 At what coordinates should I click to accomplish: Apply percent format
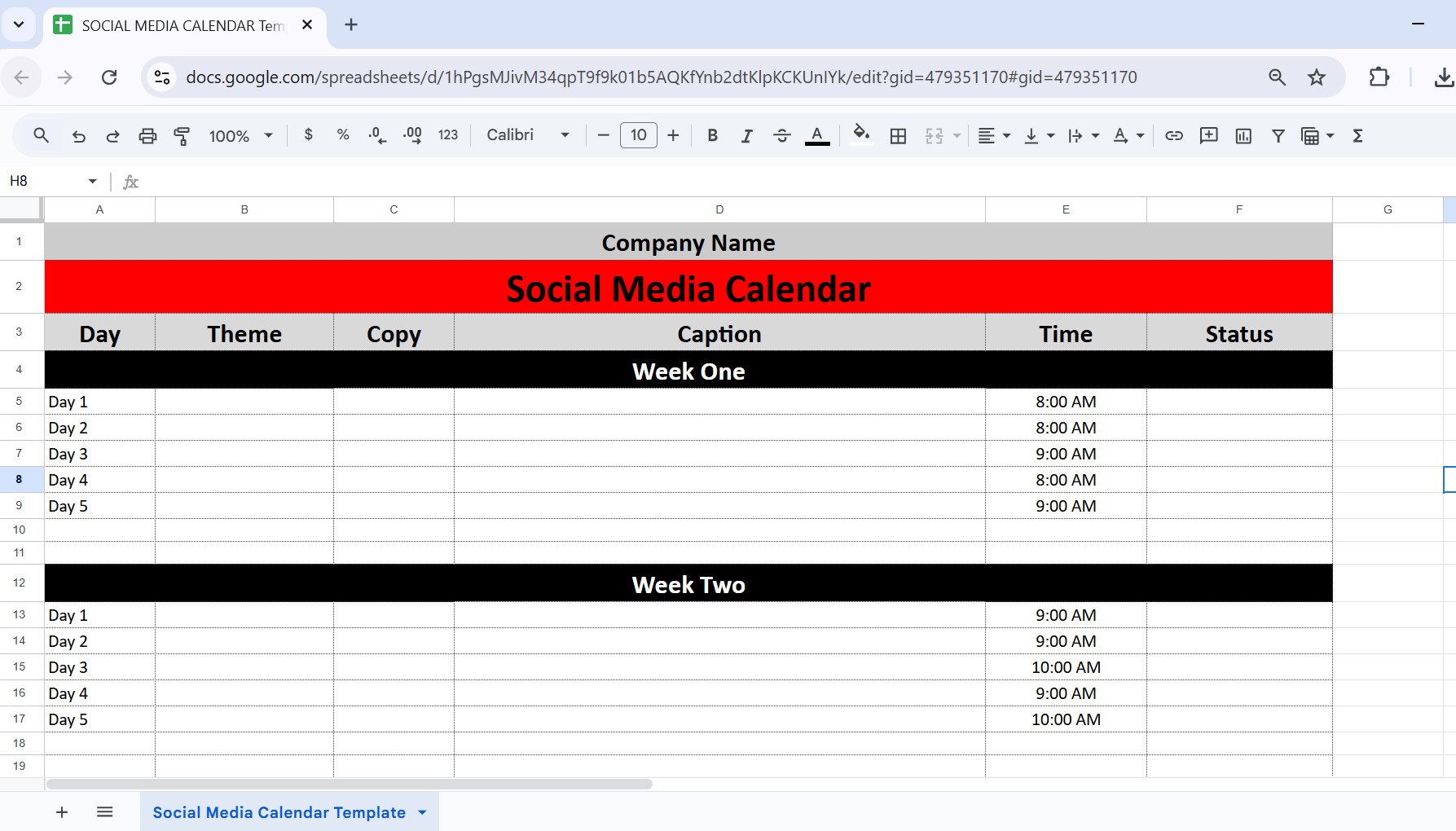click(342, 135)
